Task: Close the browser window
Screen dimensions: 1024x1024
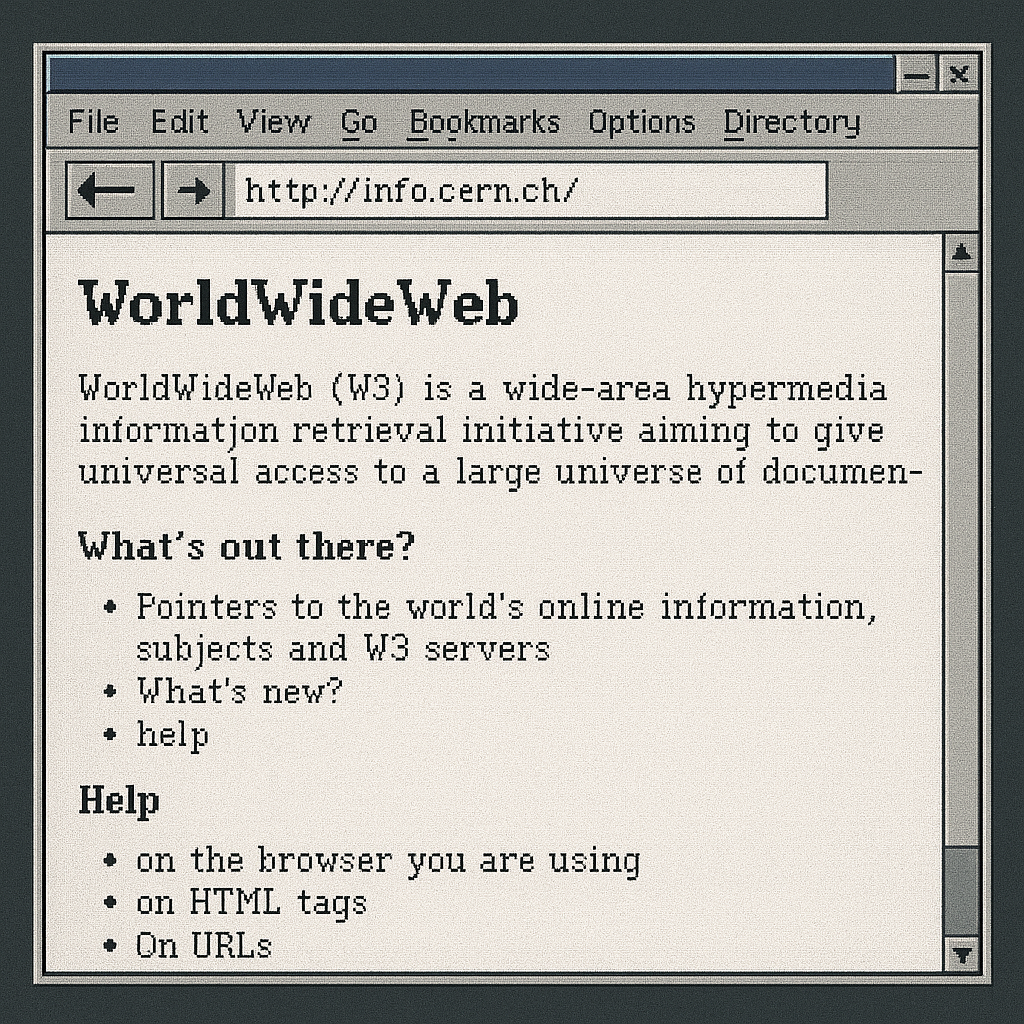Action: point(958,74)
